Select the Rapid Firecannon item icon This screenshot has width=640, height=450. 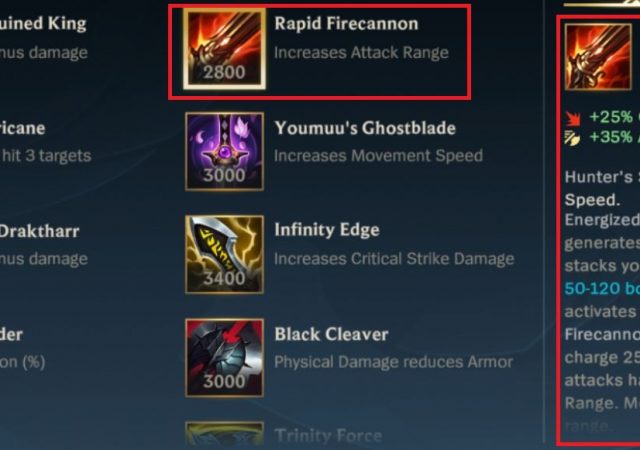coord(224,49)
